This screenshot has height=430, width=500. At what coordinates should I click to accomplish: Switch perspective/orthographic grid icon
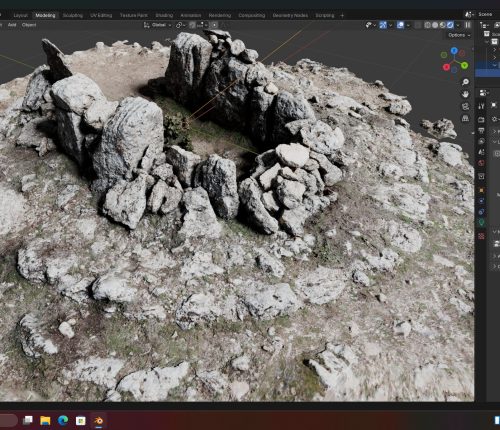(x=465, y=118)
